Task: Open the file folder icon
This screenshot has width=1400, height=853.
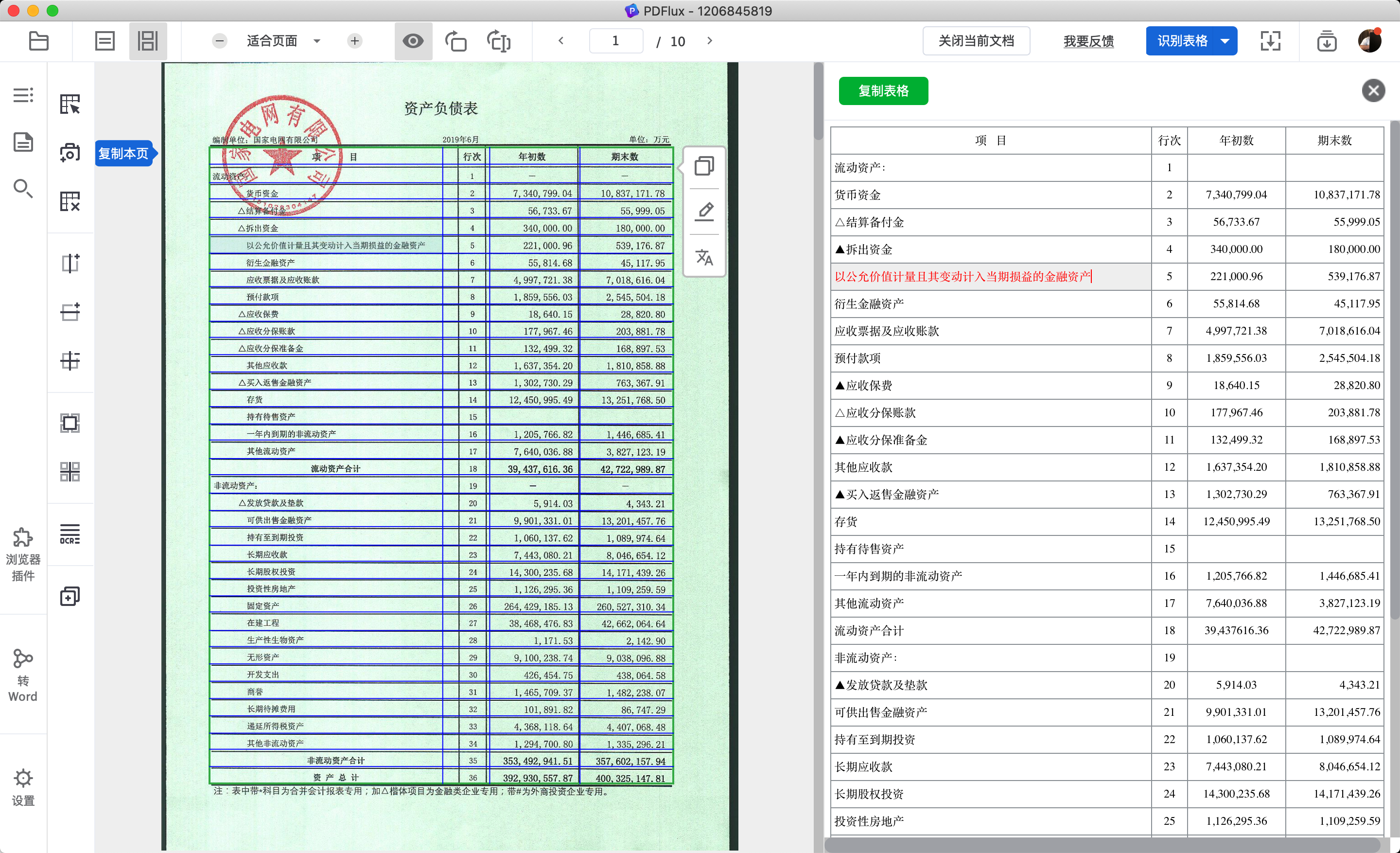Action: click(x=38, y=41)
